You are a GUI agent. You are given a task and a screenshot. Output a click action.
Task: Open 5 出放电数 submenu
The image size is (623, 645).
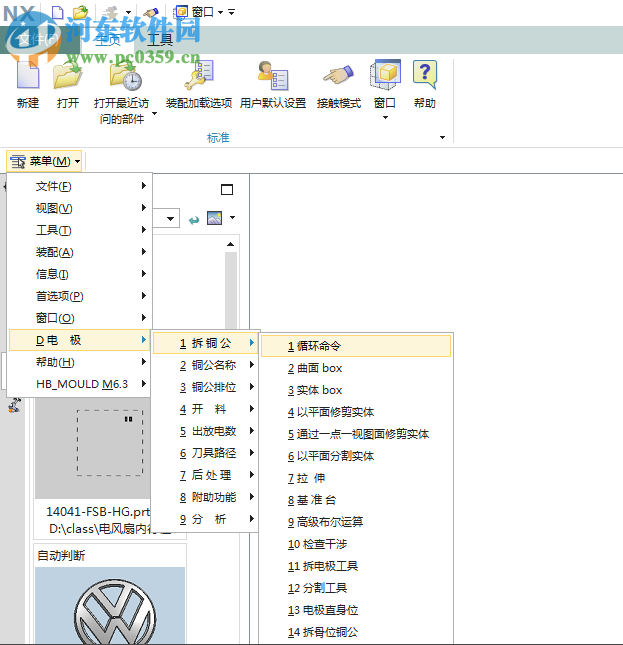(x=206, y=431)
